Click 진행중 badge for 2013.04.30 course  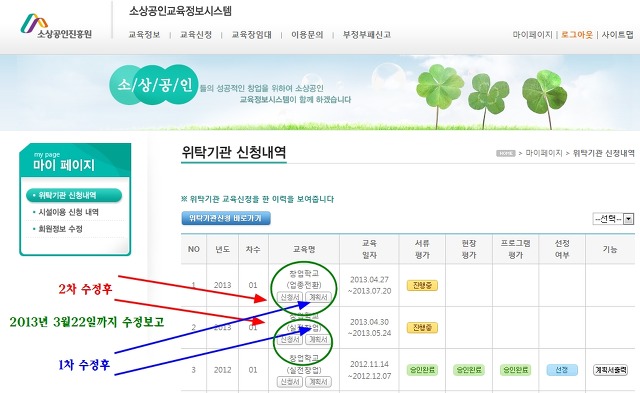[x=422, y=327]
